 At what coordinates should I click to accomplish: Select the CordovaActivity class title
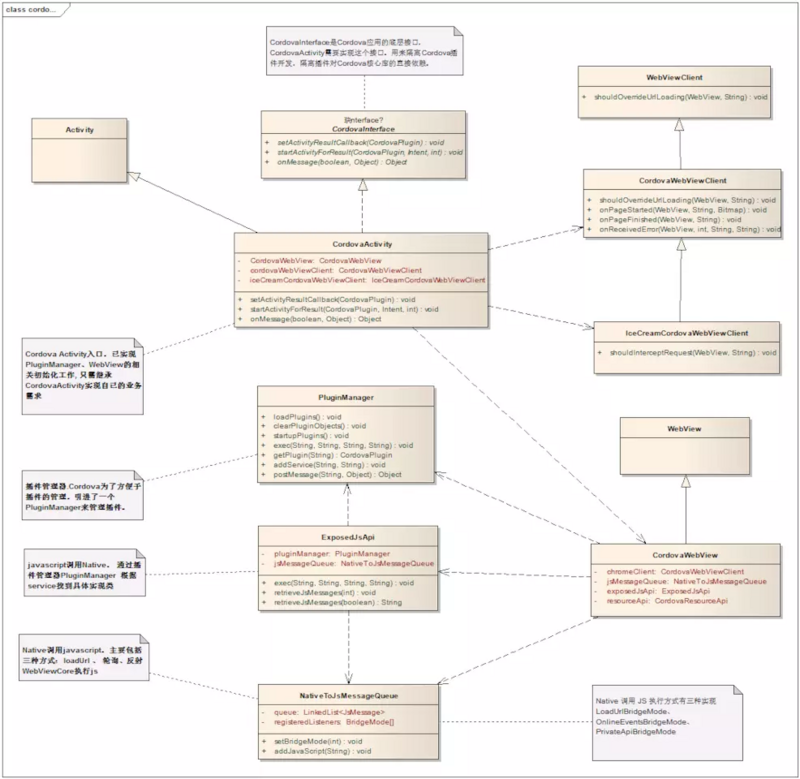point(362,244)
